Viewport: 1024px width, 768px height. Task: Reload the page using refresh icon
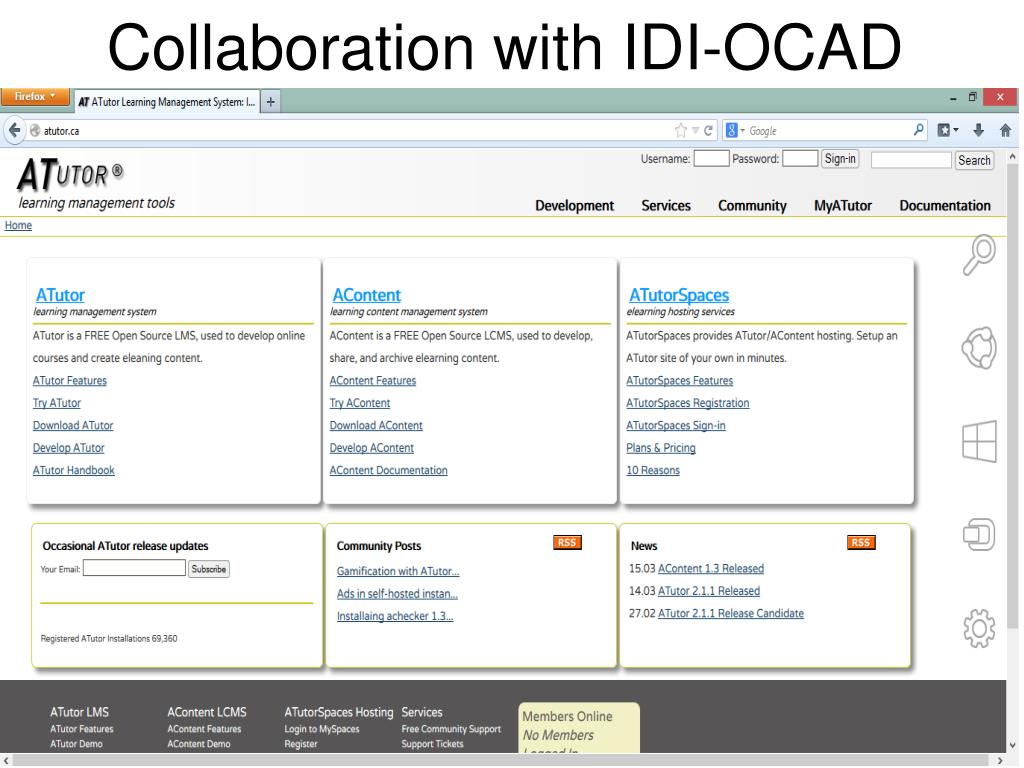708,131
